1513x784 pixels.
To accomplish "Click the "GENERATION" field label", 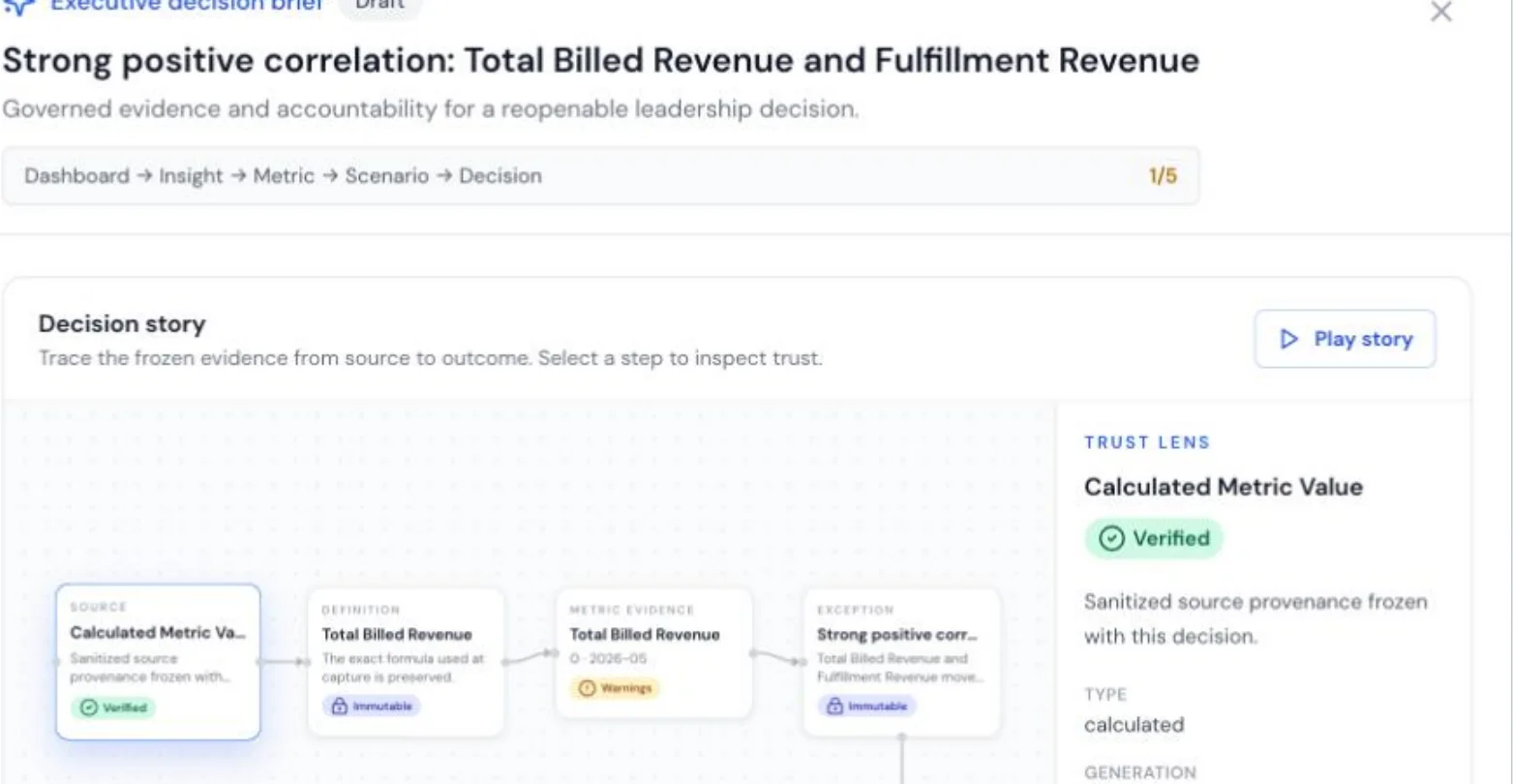I will 1140,772.
